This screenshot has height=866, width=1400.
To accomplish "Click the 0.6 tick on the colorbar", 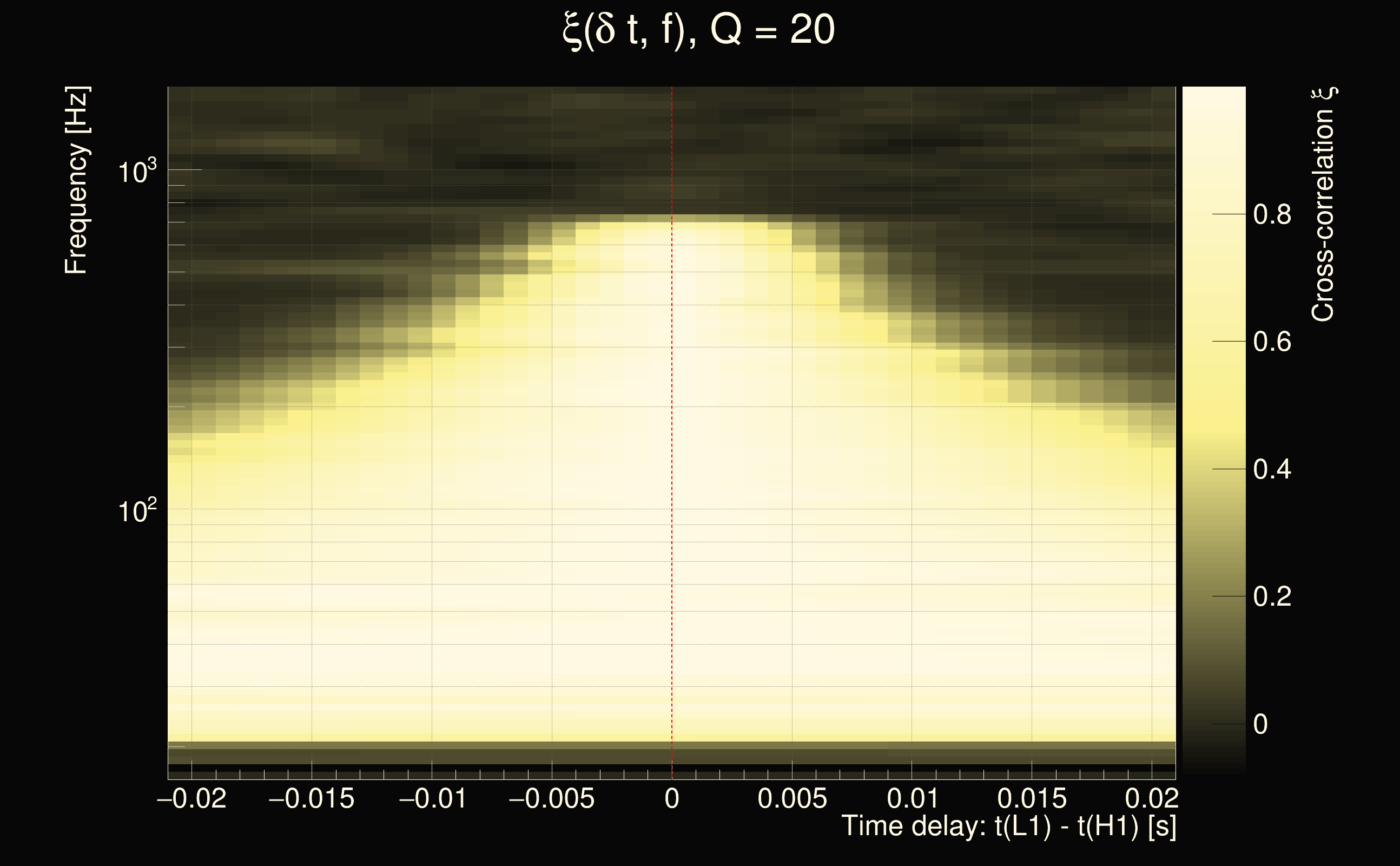I will [x=1272, y=342].
